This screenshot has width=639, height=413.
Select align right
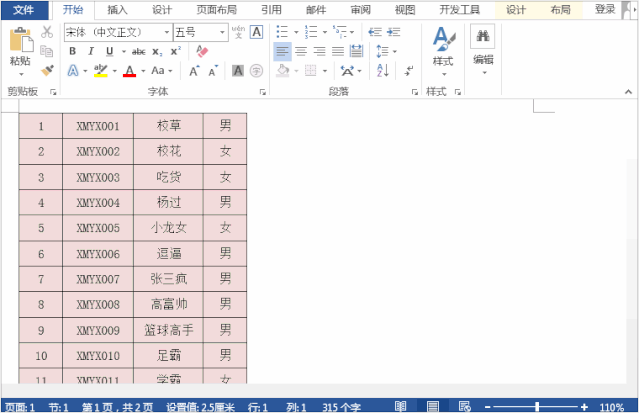[320, 51]
